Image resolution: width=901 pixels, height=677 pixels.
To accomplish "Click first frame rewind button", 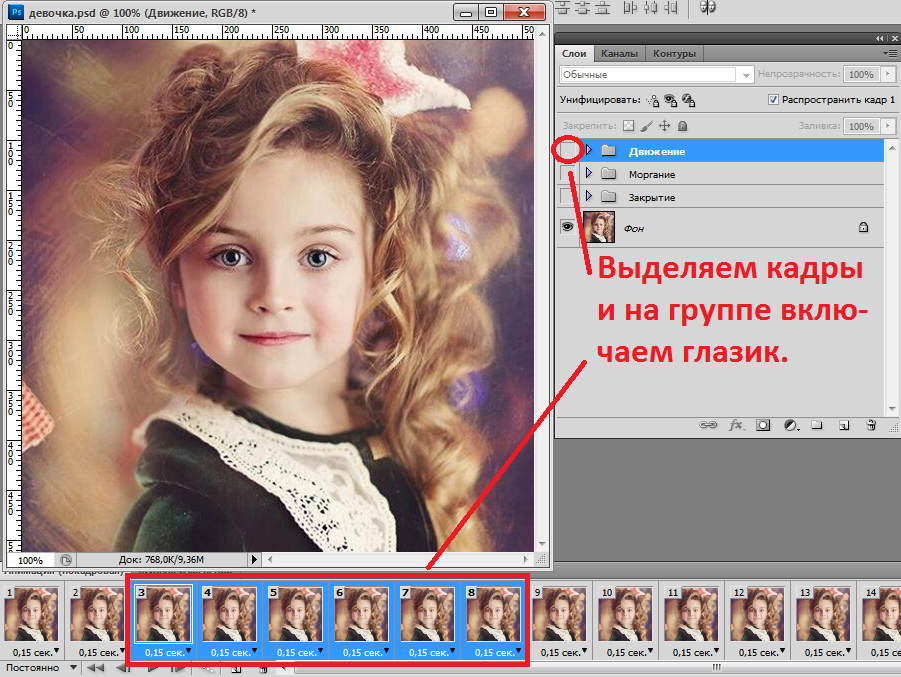I will tap(95, 668).
